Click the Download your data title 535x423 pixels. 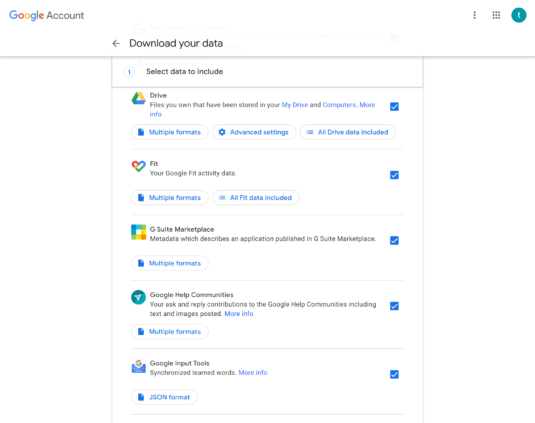click(176, 43)
